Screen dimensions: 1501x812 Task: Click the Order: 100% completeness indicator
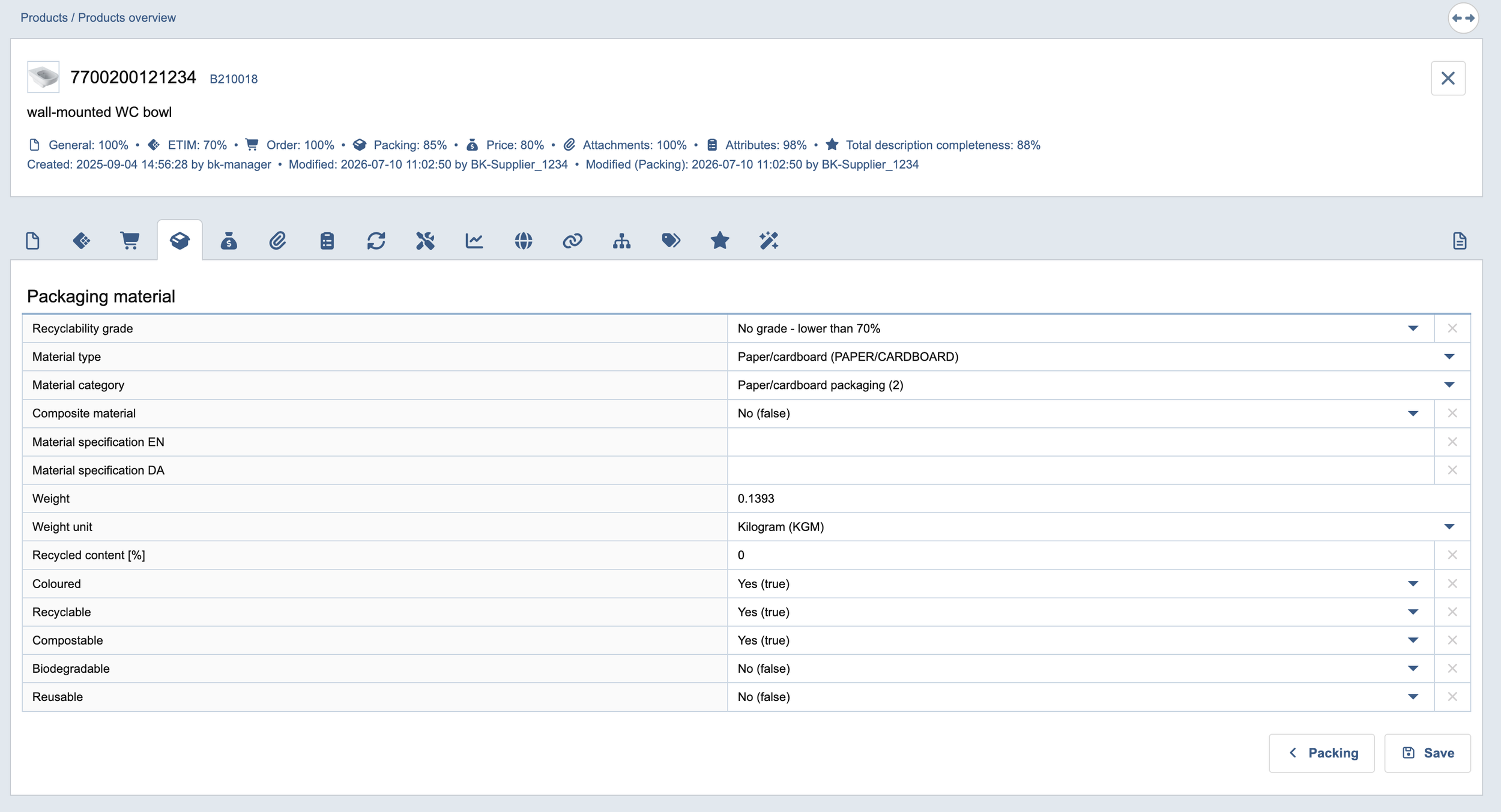point(290,145)
